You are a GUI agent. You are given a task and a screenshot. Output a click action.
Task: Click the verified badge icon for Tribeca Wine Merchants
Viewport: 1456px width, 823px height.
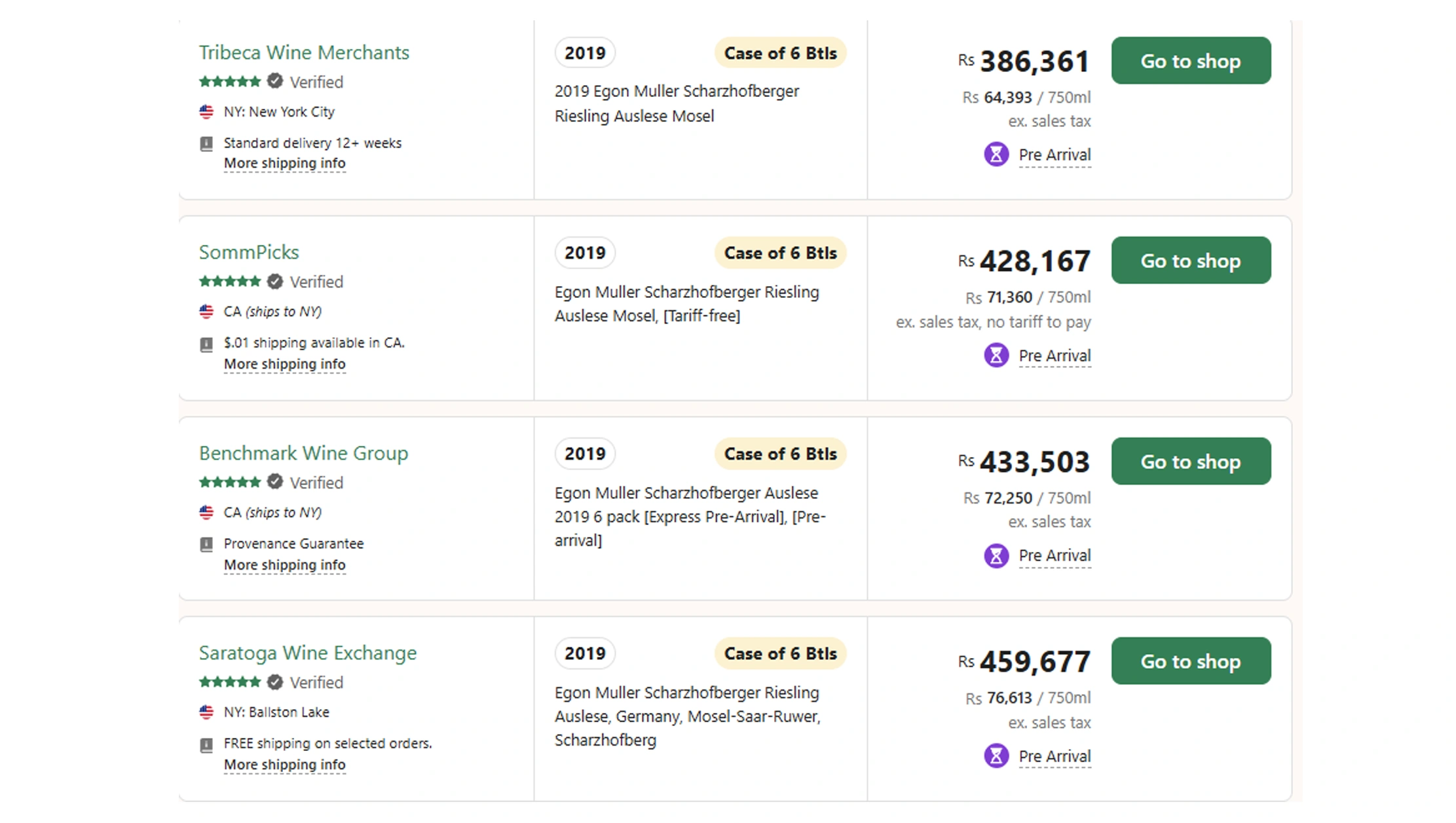[275, 81]
